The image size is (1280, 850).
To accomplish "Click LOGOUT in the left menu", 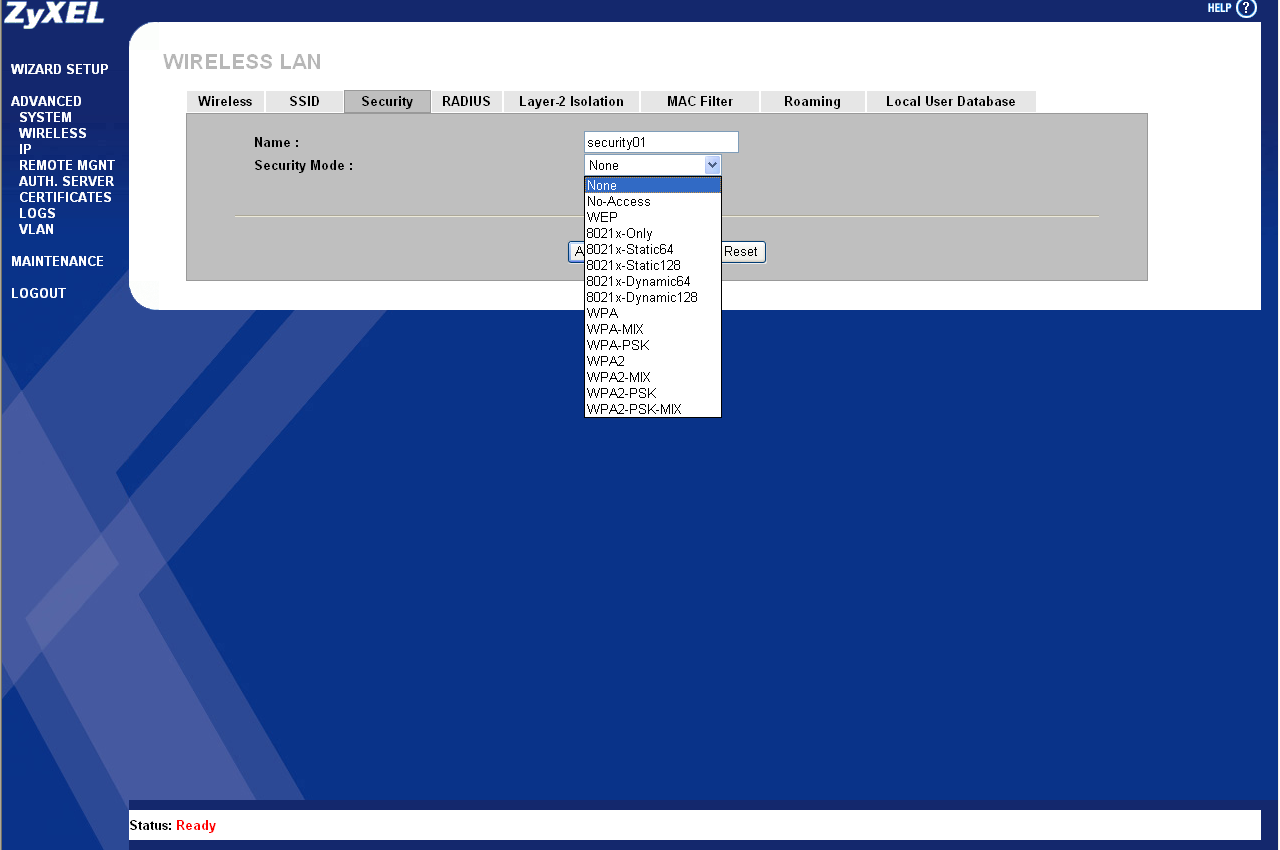I will click(x=38, y=293).
